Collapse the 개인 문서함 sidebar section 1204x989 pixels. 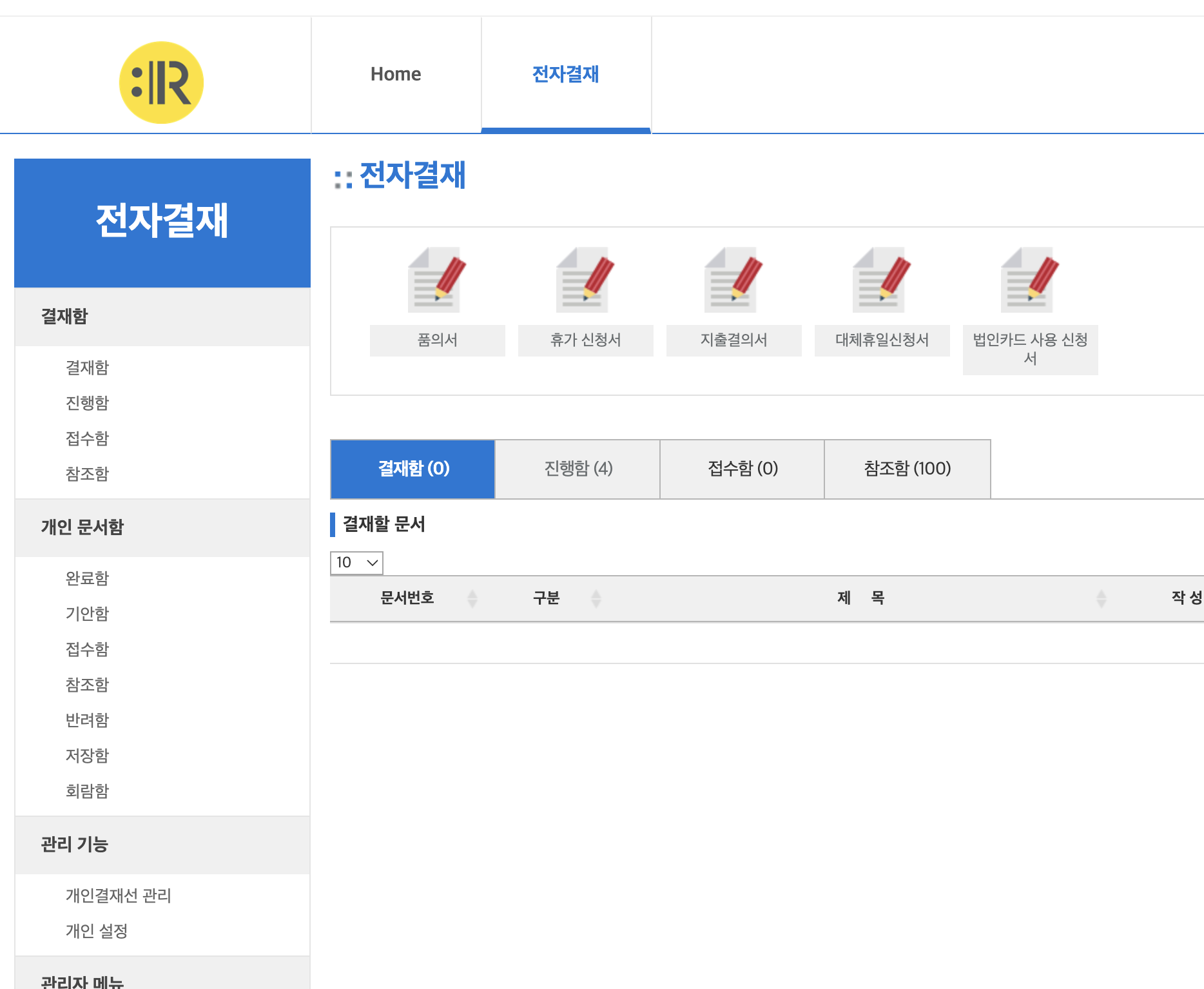[162, 527]
